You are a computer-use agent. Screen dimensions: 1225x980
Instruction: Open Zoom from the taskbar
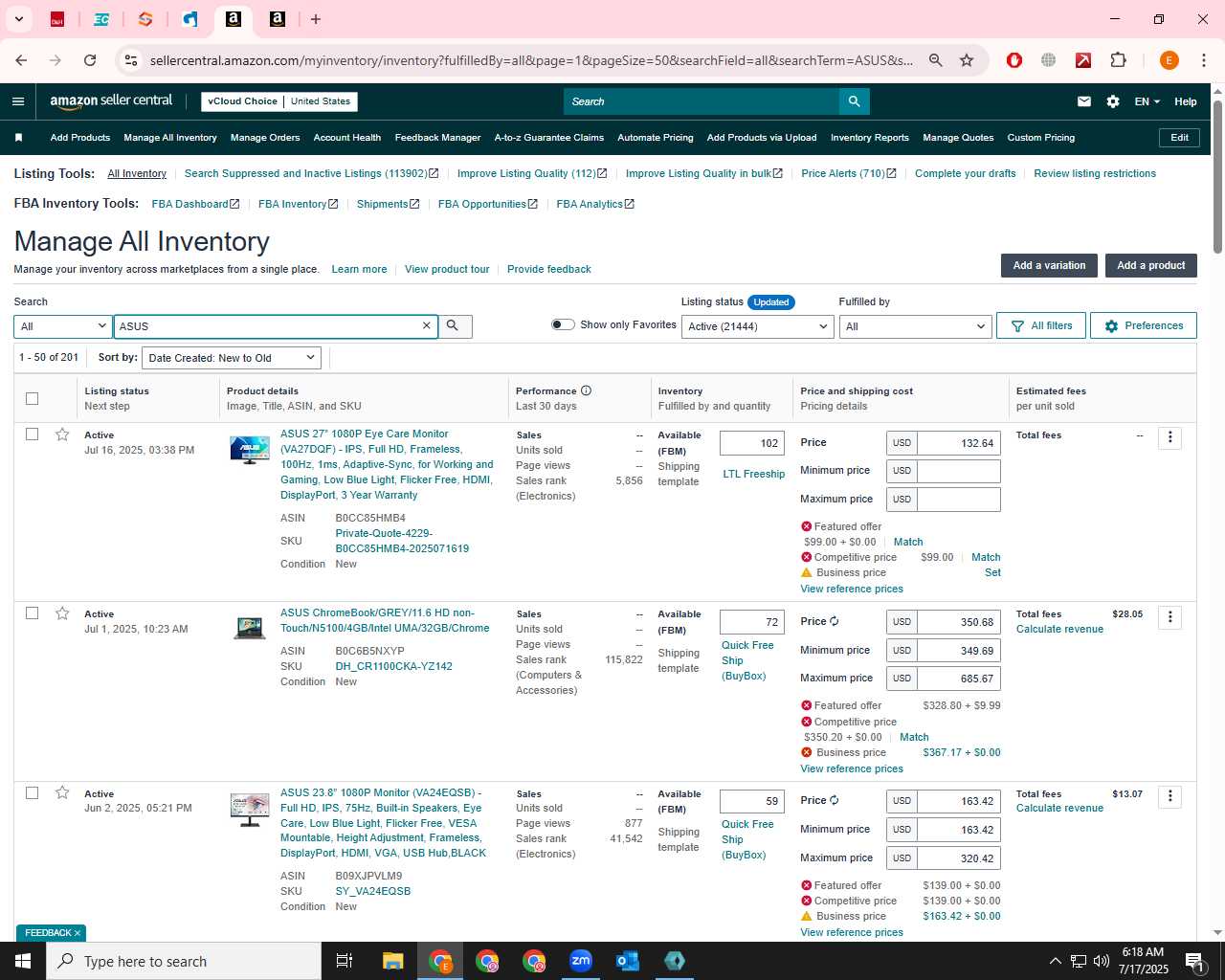581,961
